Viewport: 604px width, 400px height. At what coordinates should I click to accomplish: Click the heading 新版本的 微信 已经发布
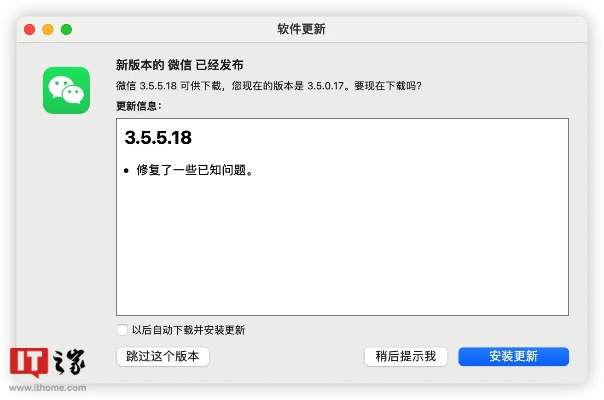tap(180, 65)
